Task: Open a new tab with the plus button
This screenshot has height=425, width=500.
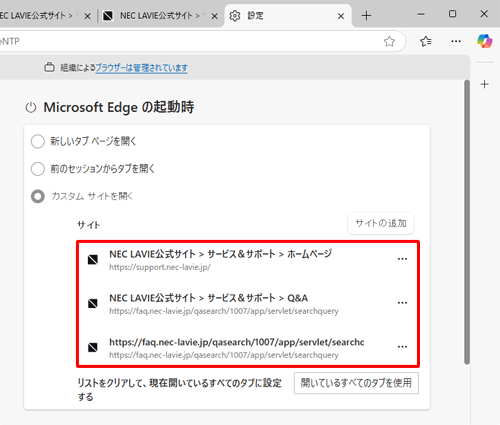Action: point(366,16)
